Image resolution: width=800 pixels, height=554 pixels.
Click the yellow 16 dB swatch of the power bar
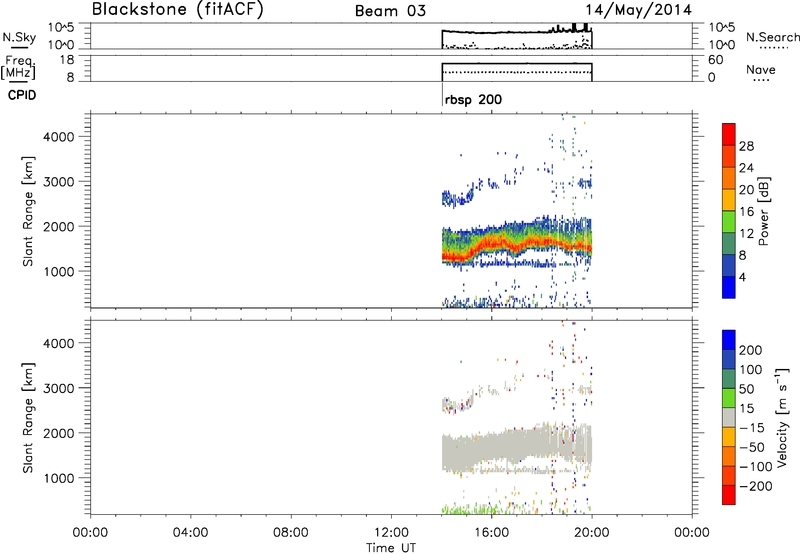tap(729, 199)
